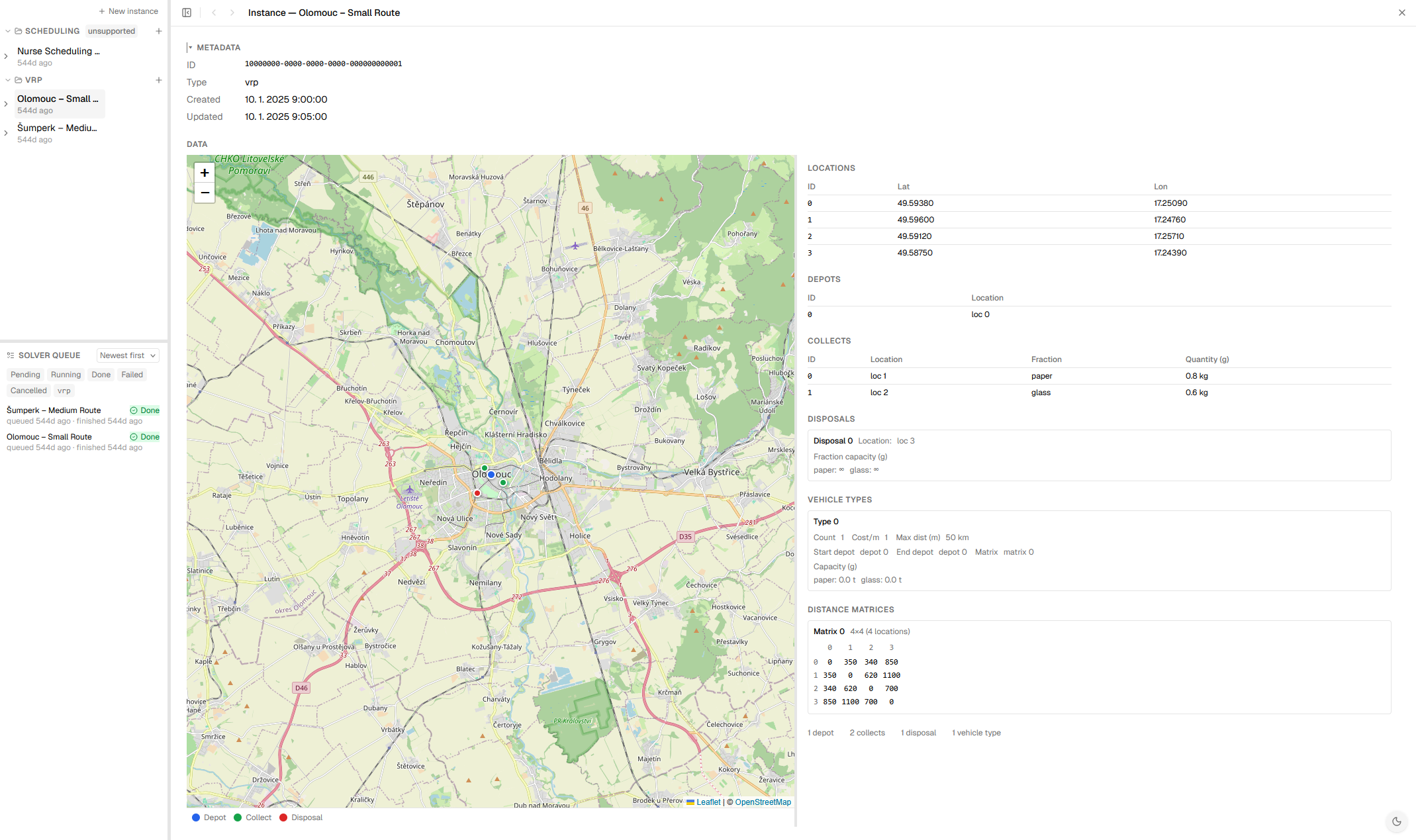The width and height of the screenshot is (1416, 840).
Task: Open the OpenStreetMap attribution link
Action: pyautogui.click(x=763, y=802)
